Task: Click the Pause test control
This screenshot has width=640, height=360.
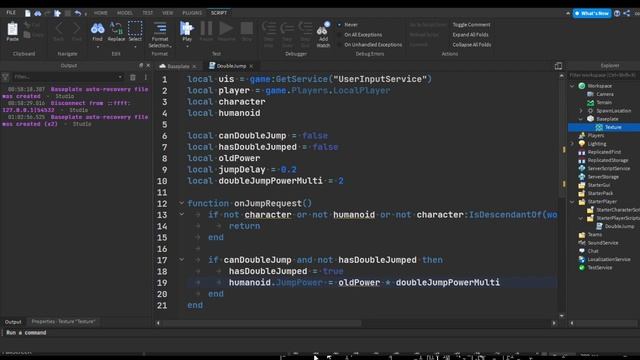Action: [x=206, y=29]
